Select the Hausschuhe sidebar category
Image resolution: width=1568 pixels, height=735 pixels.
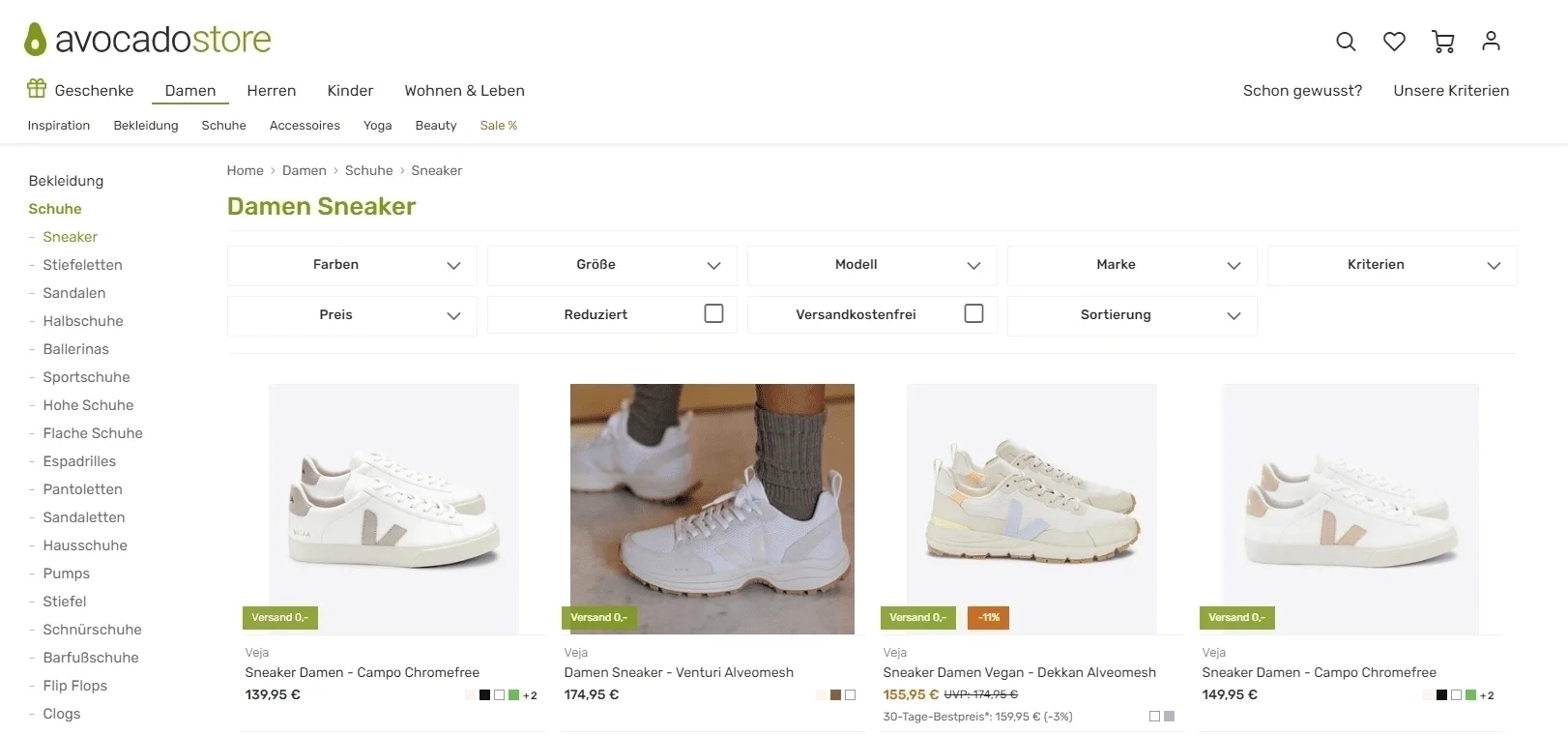tap(85, 545)
